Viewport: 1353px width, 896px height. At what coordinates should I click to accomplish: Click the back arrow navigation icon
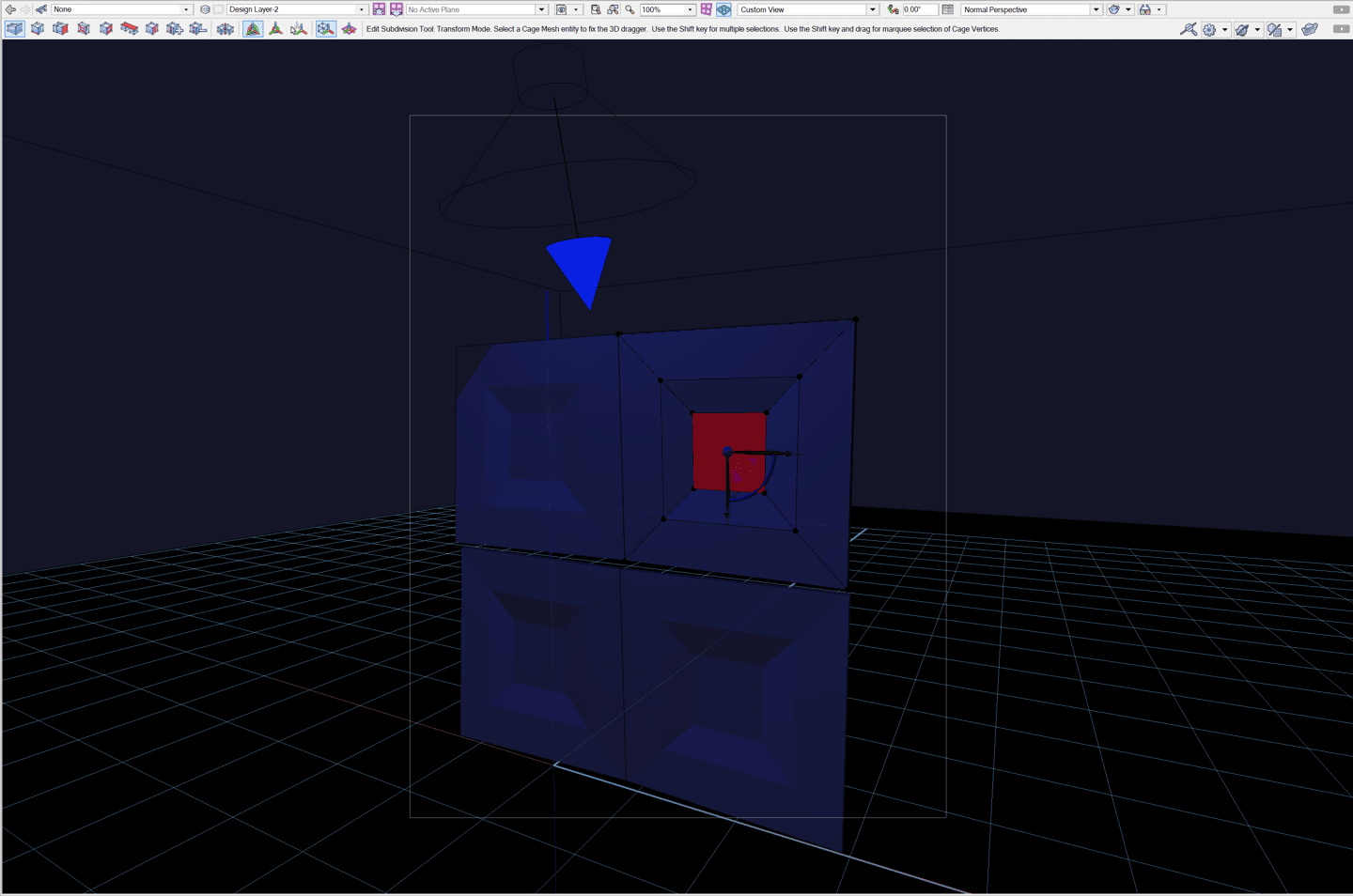(x=10, y=9)
